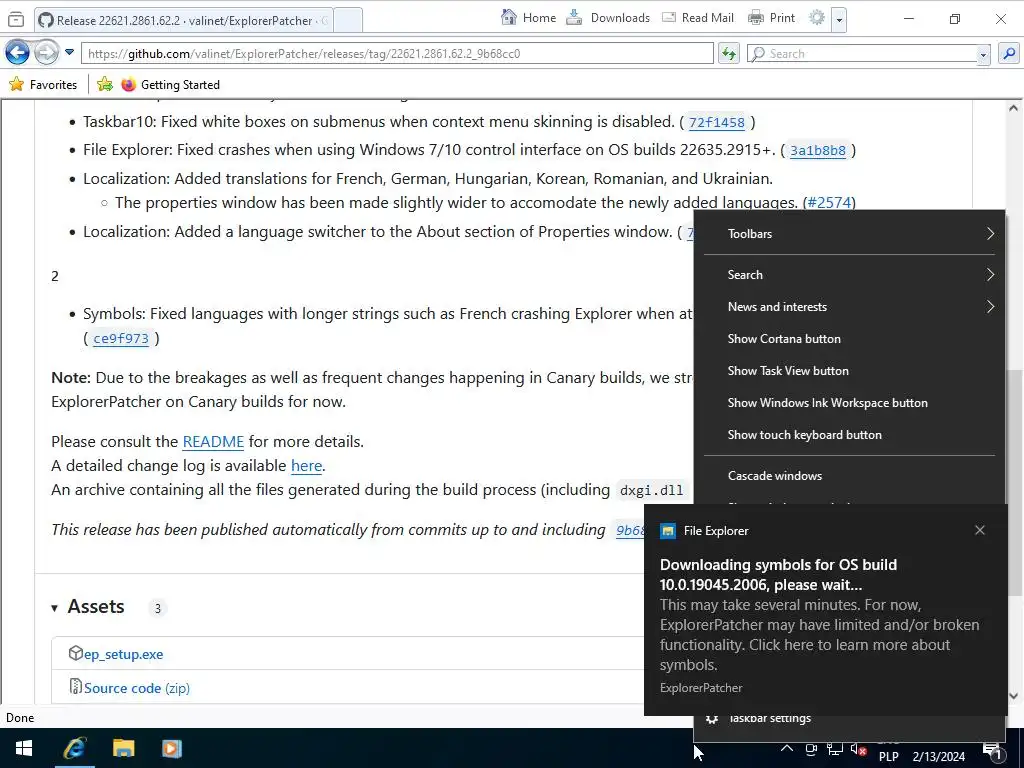The width and height of the screenshot is (1024, 768).
Task: Open the gear Tools icon
Action: (x=816, y=18)
